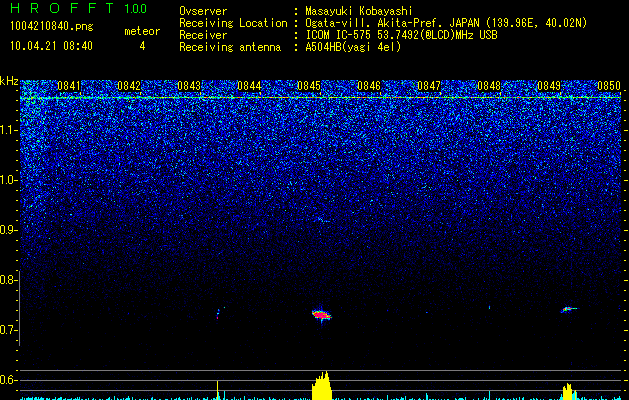The height and width of the screenshot is (400, 629).
Task: Click the 1.0 kHz axis label
Action: pyautogui.click(x=8, y=180)
